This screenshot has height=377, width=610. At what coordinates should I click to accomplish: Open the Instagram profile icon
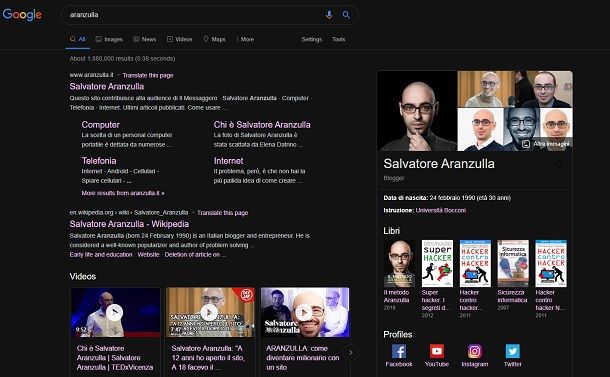pos(475,351)
